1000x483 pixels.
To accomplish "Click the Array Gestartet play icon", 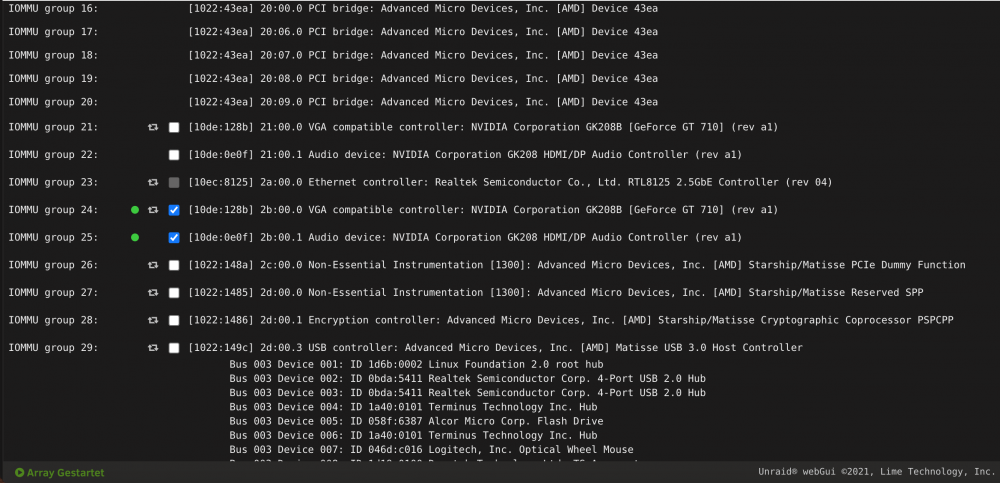I will coord(20,473).
